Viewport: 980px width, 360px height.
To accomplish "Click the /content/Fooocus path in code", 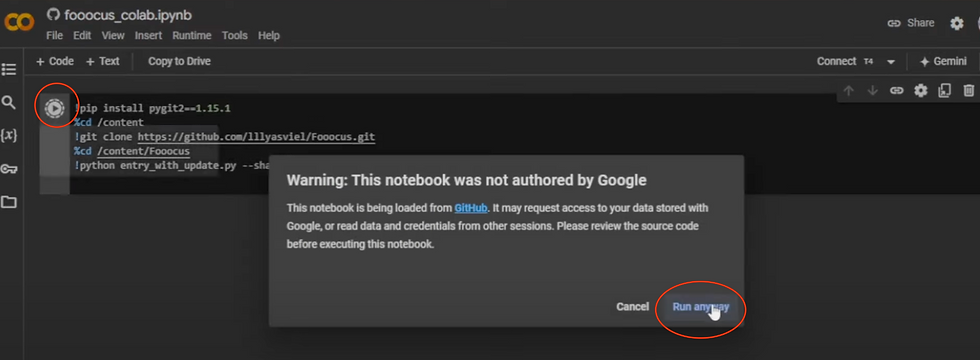I will [143, 151].
